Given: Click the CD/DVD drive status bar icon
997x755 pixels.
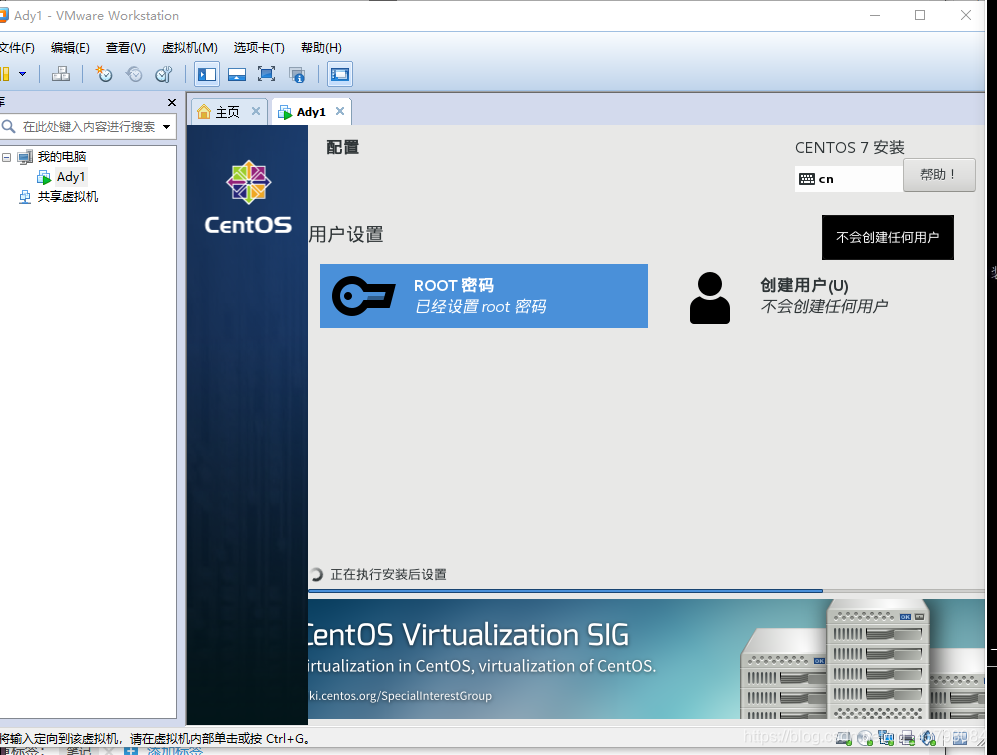Looking at the screenshot, I should (865, 738).
